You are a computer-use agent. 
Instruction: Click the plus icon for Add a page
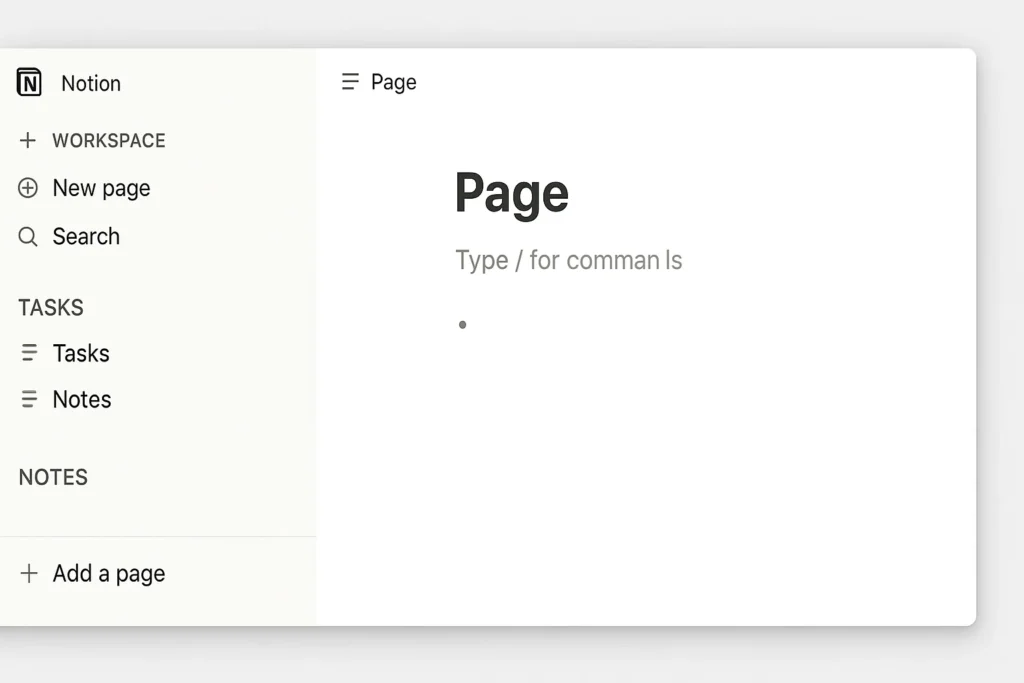pos(29,574)
